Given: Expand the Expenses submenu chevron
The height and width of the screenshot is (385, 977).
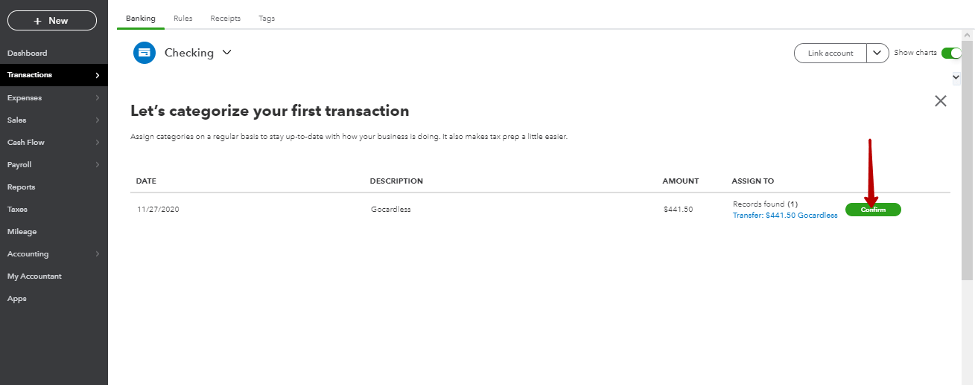Looking at the screenshot, I should tap(97, 98).
